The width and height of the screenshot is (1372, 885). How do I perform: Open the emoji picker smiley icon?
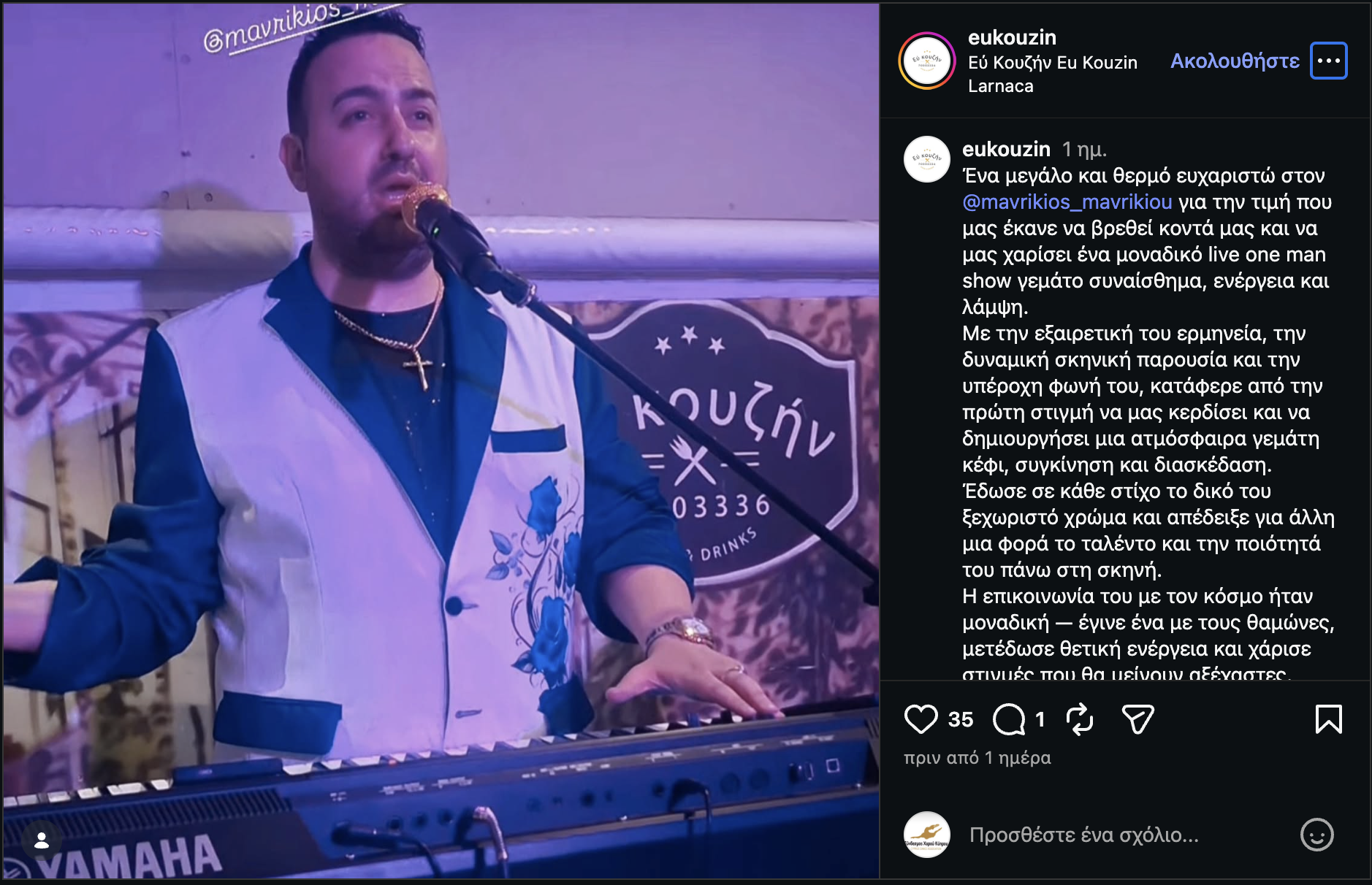pos(1316,835)
